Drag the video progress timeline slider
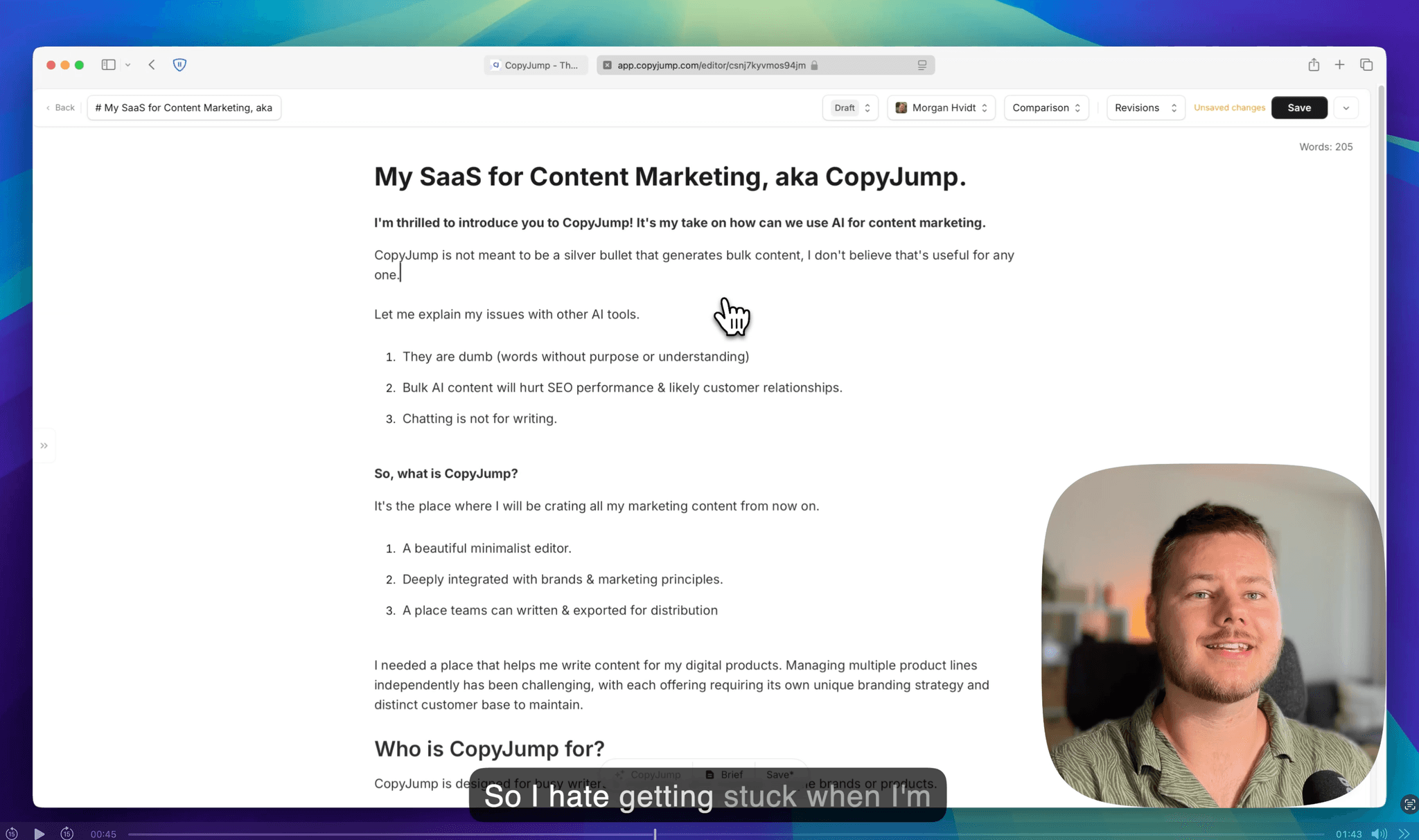 656,833
